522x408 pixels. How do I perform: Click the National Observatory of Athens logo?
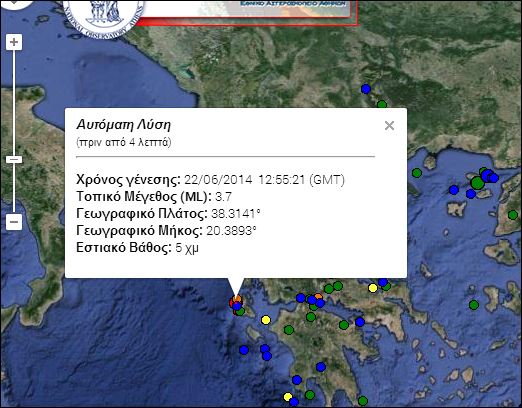point(103,17)
